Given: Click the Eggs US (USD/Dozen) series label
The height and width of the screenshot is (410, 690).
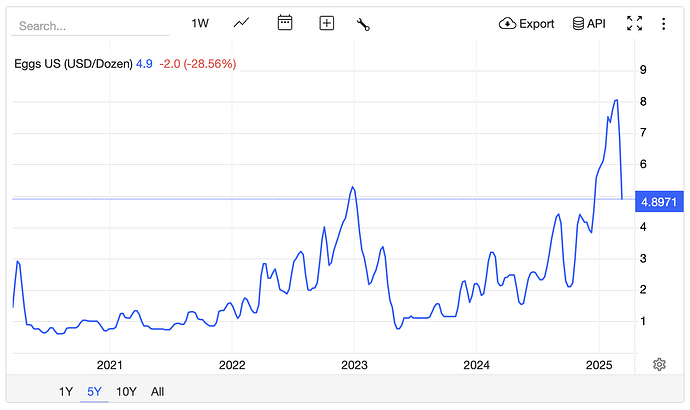Looking at the screenshot, I should [x=72, y=64].
